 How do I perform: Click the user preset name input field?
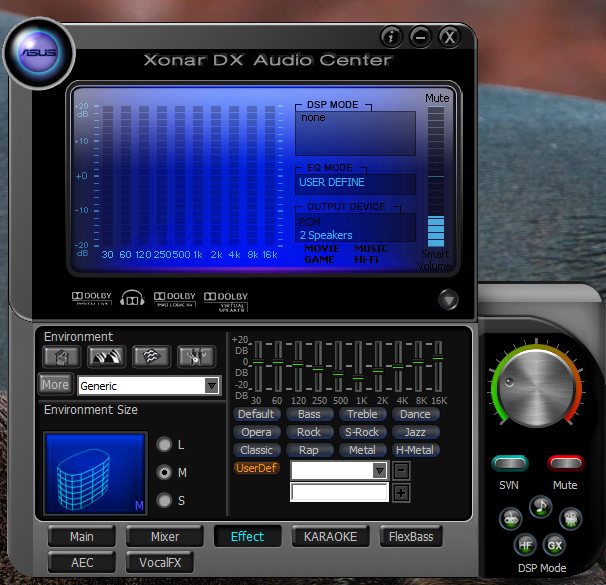[x=339, y=493]
